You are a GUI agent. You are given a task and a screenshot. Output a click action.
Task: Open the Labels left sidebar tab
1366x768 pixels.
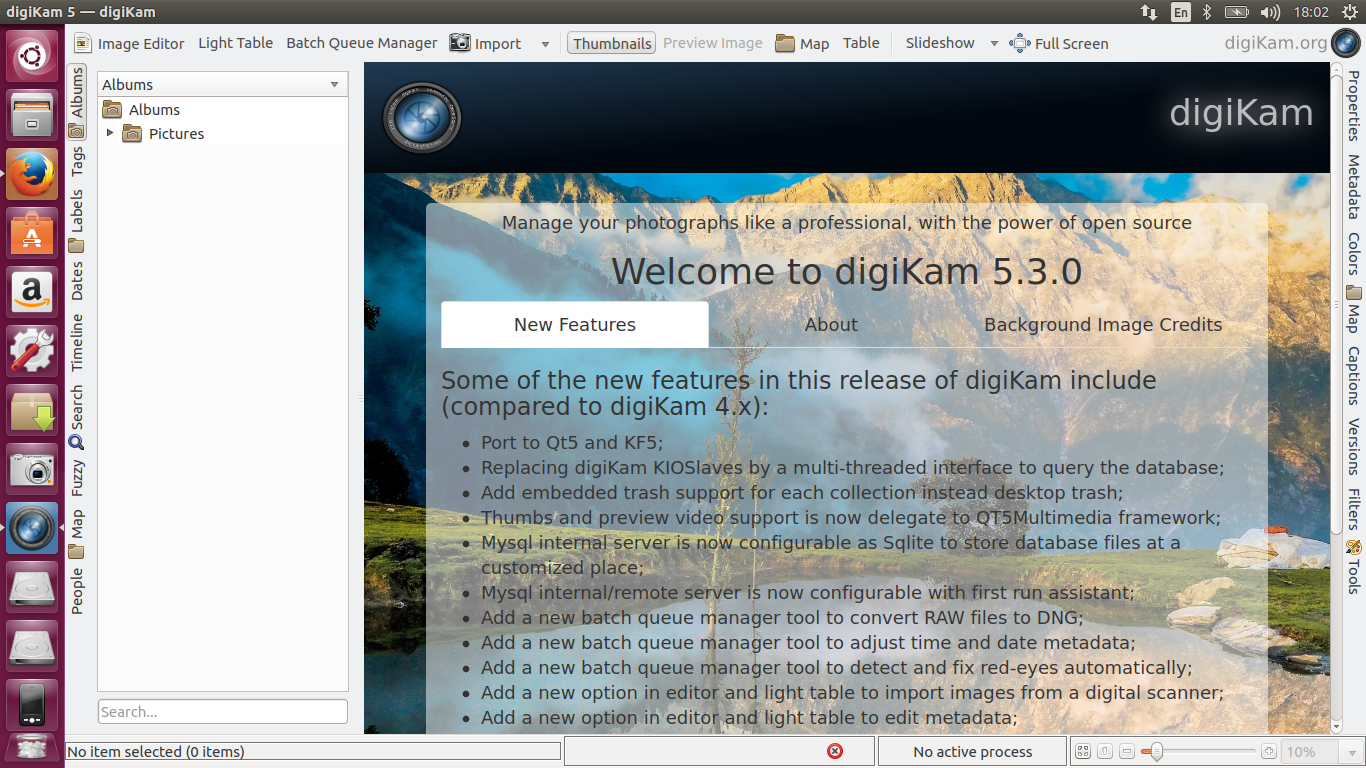tap(77, 220)
